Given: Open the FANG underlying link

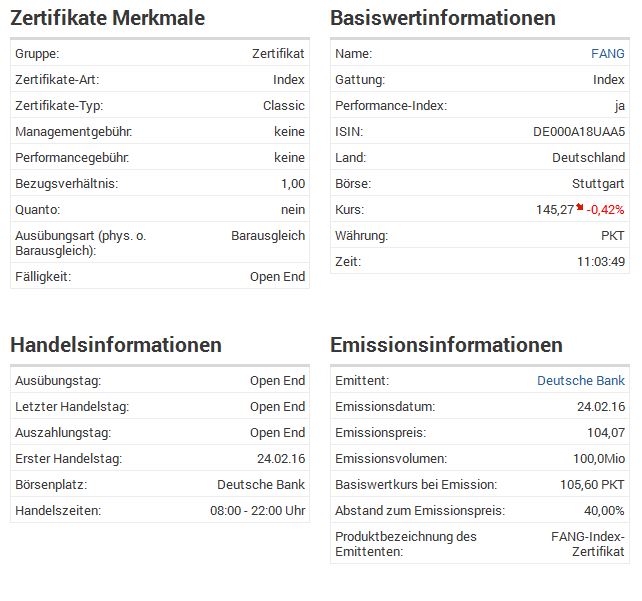Looking at the screenshot, I should 607,54.
